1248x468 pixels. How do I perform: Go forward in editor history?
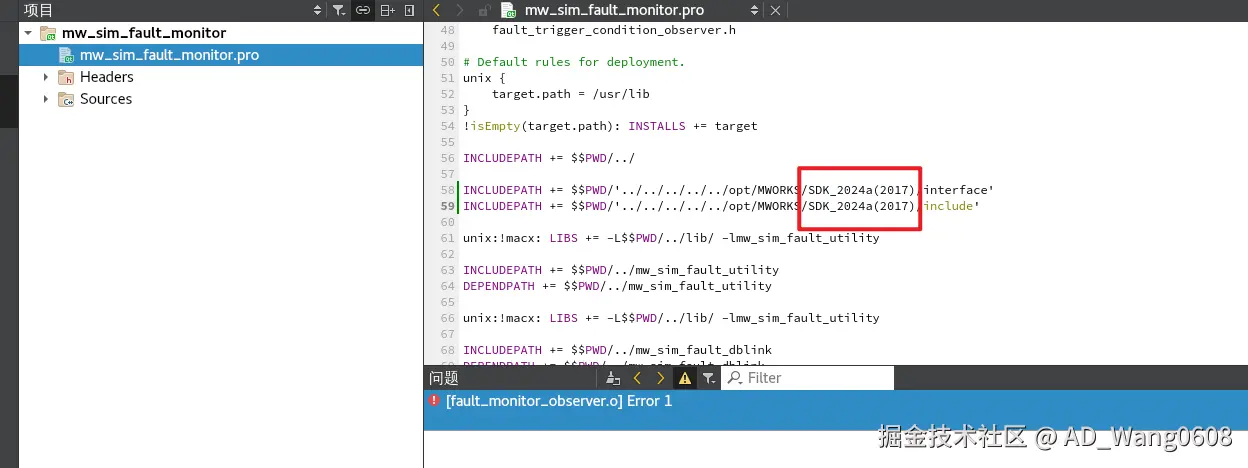click(x=461, y=10)
